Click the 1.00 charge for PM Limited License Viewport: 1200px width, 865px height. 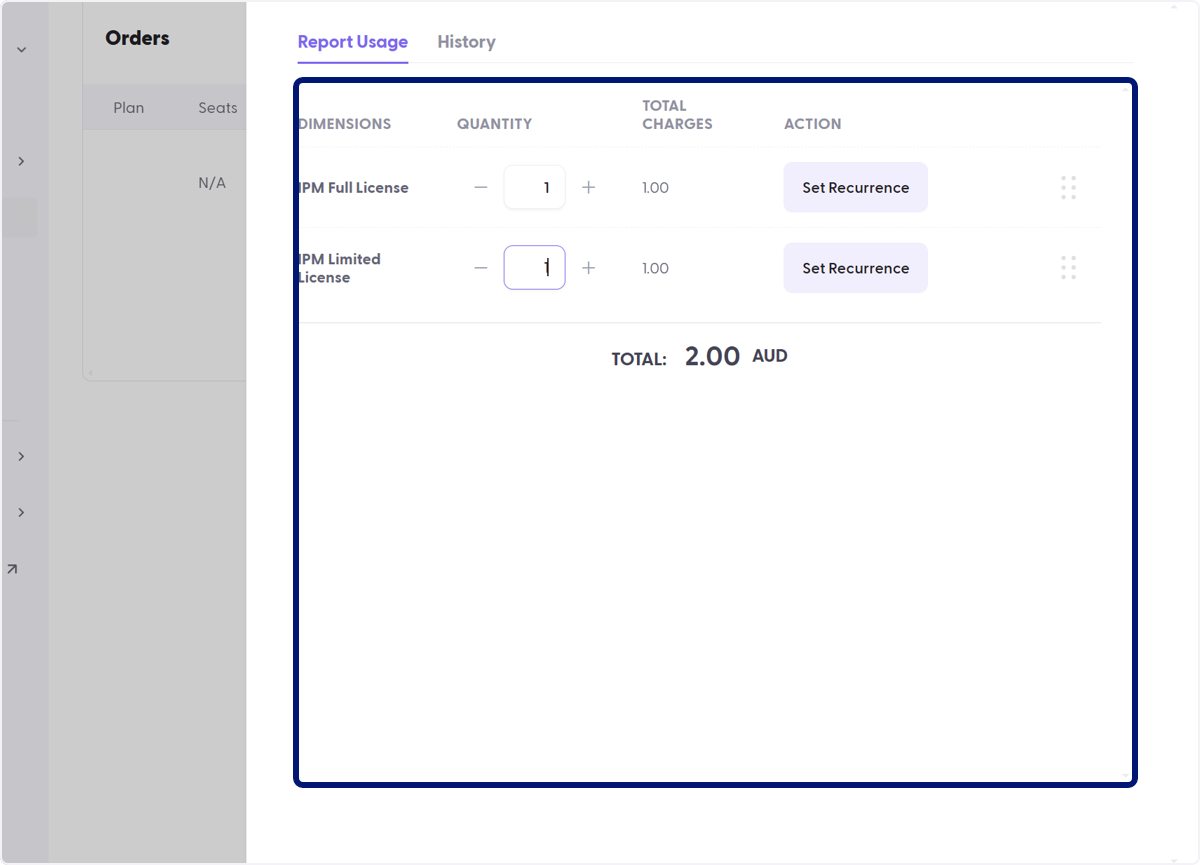pyautogui.click(x=656, y=268)
